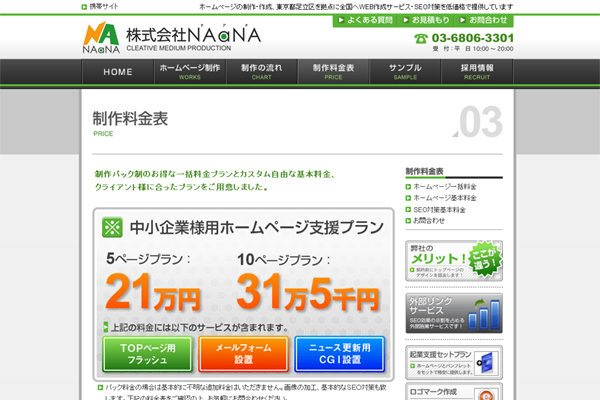Click the 弊社のメリット banner

tap(455, 260)
